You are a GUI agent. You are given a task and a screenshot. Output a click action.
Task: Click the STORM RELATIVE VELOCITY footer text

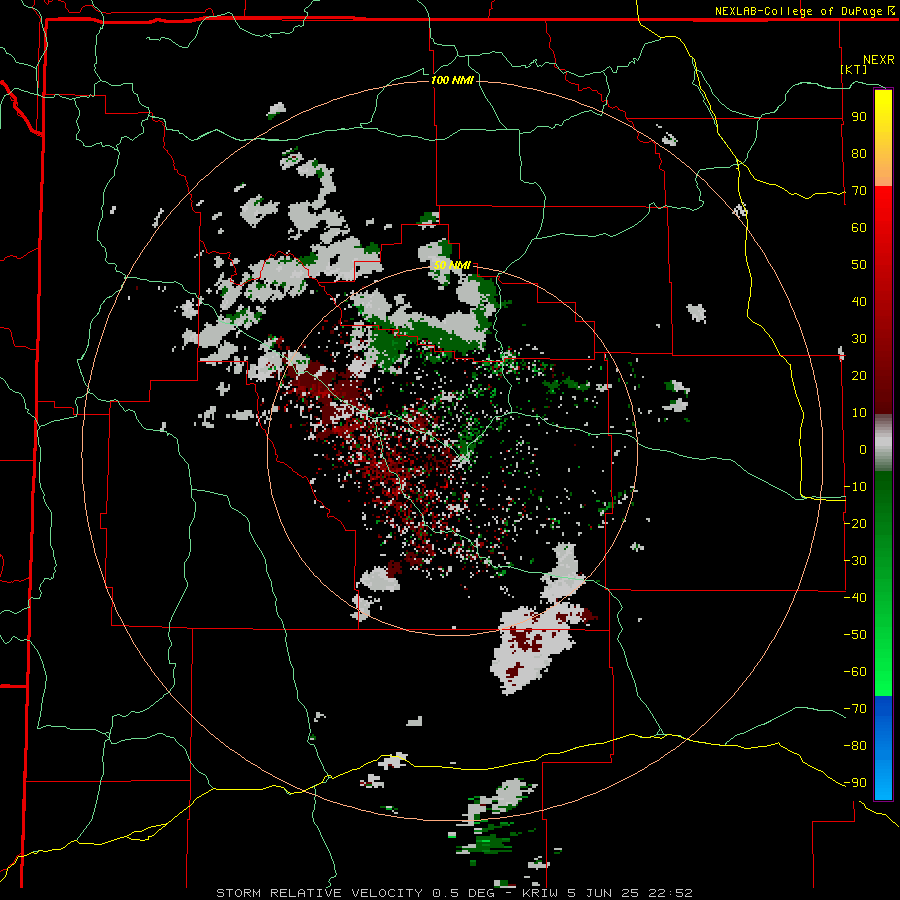point(319,893)
